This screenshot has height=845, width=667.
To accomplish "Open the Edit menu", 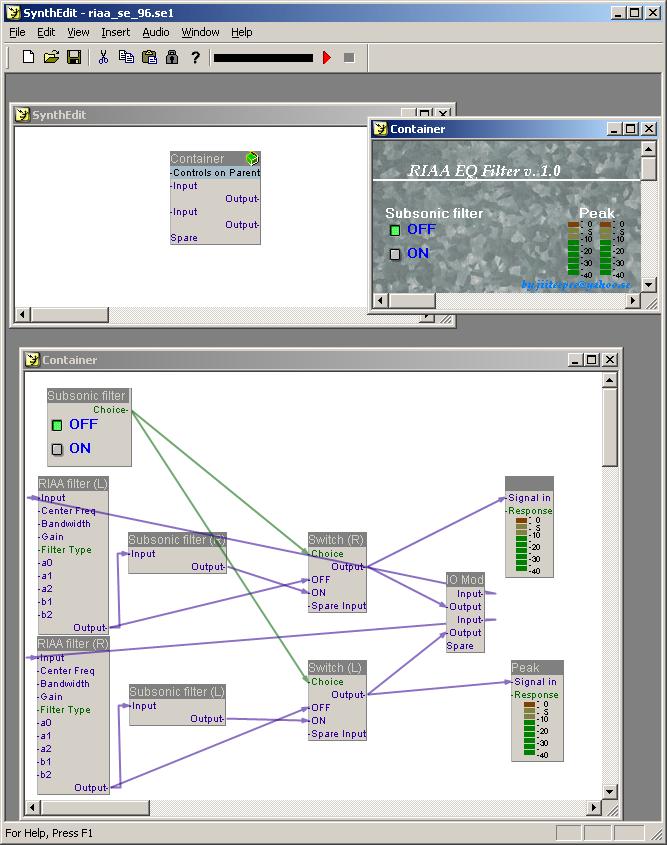I will pos(46,32).
